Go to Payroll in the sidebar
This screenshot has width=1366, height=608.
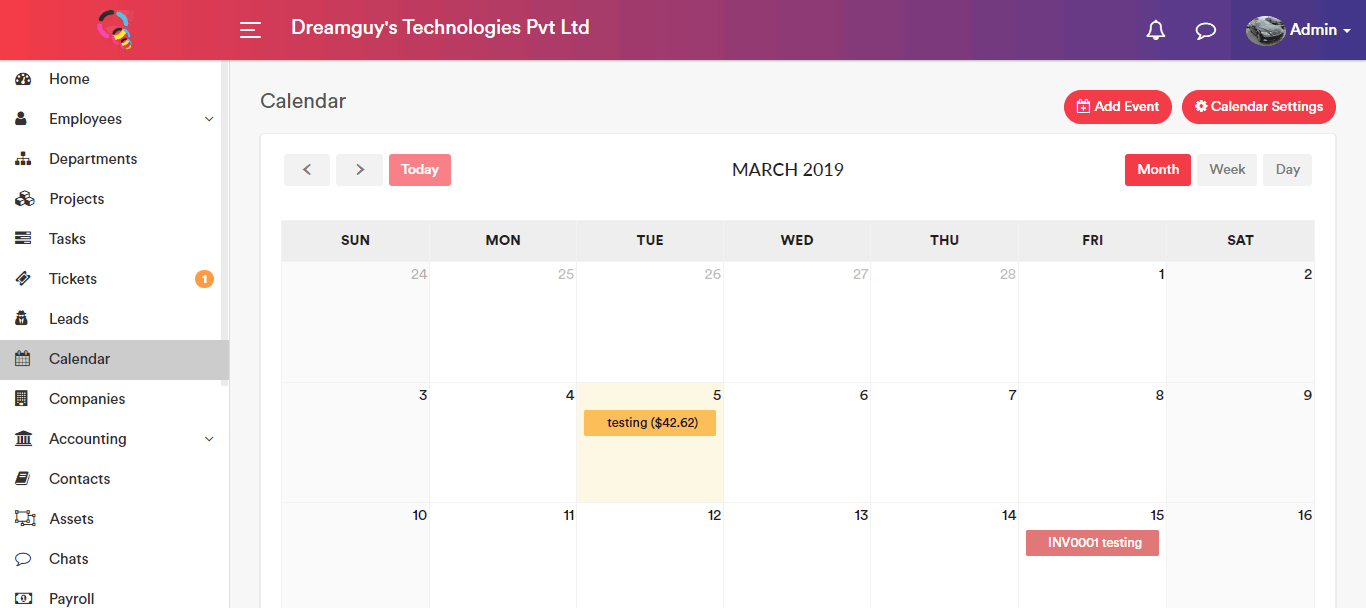(x=72, y=599)
